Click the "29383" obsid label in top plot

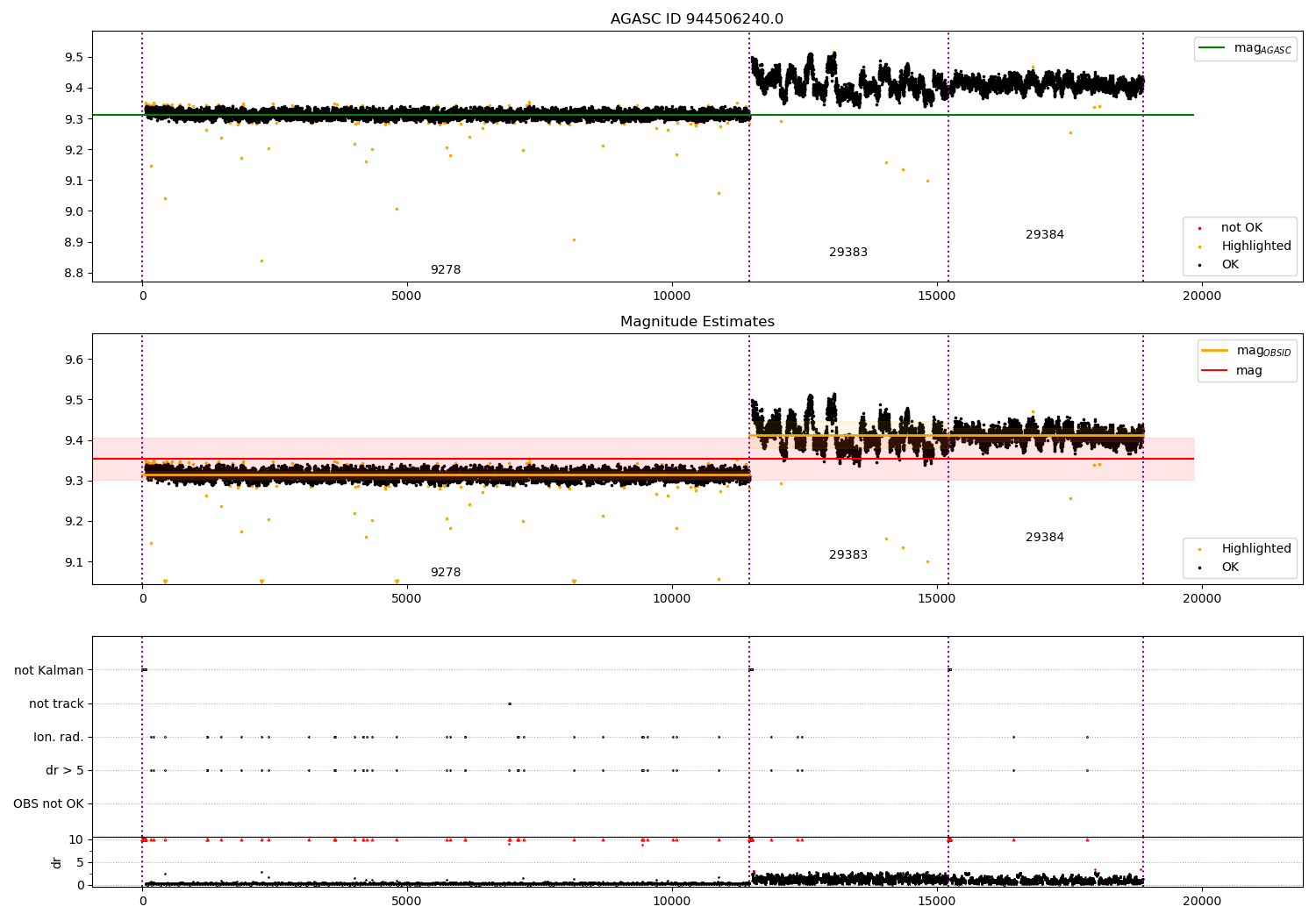pyautogui.click(x=848, y=253)
